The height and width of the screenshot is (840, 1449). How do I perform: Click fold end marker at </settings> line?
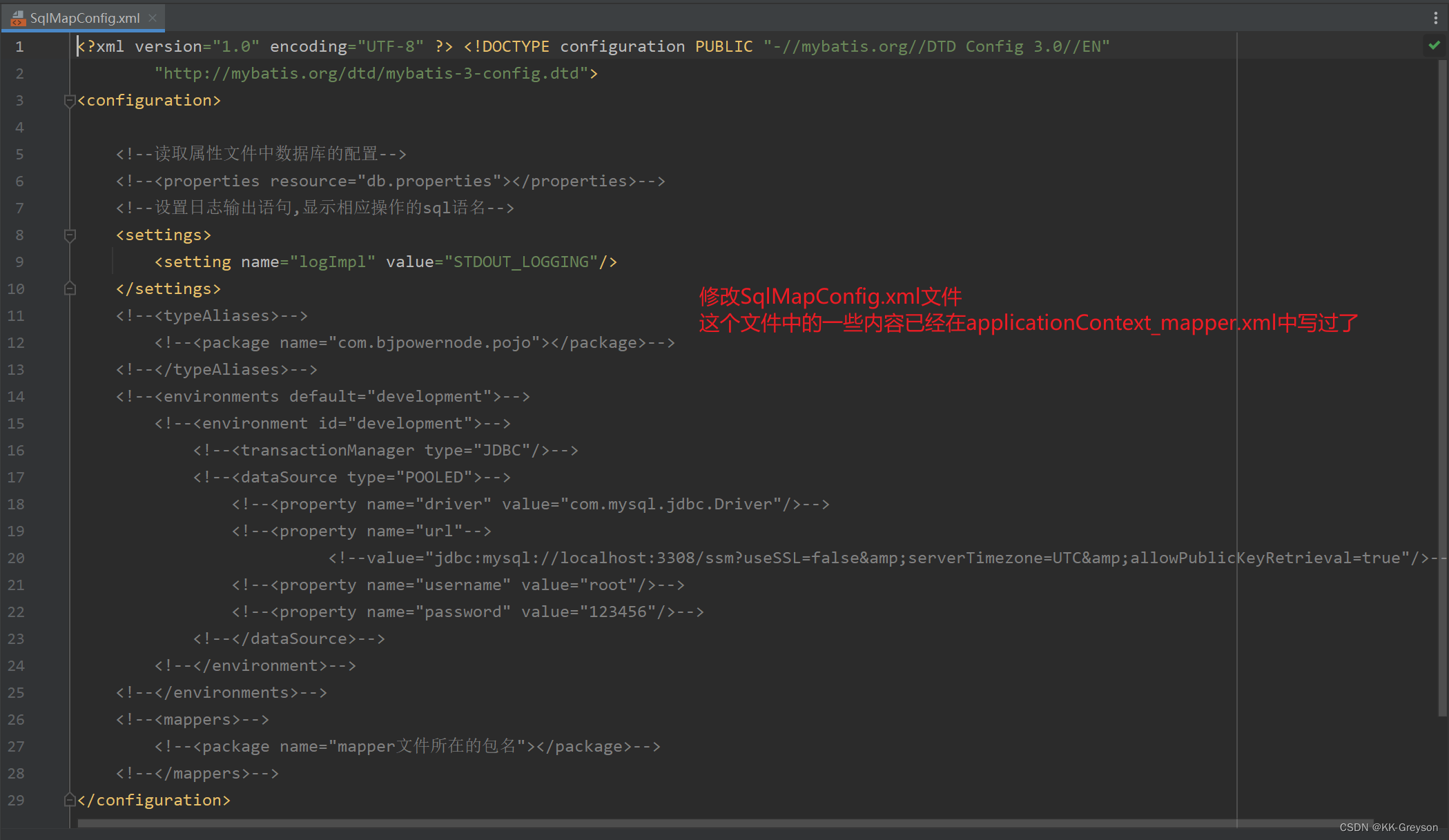click(x=70, y=289)
